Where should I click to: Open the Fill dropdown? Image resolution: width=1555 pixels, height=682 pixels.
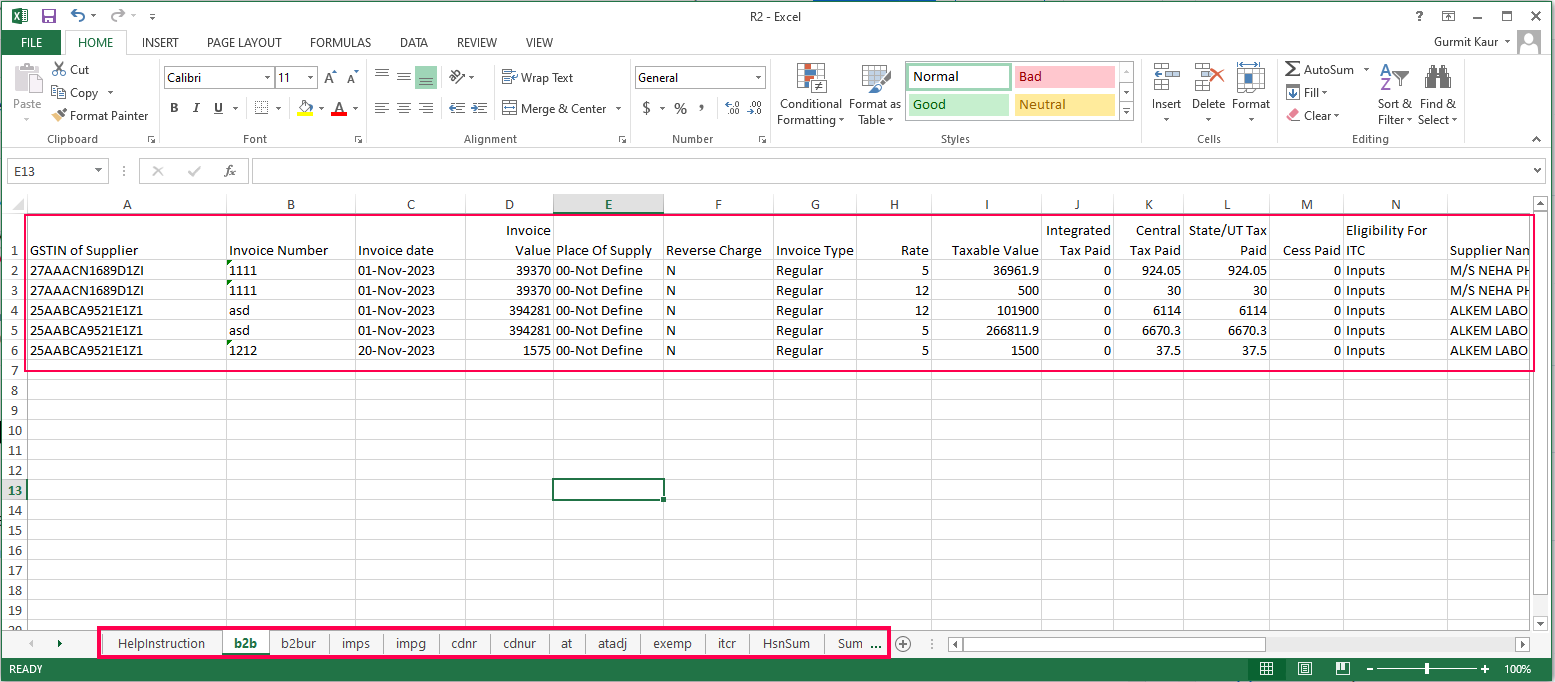coord(1307,93)
